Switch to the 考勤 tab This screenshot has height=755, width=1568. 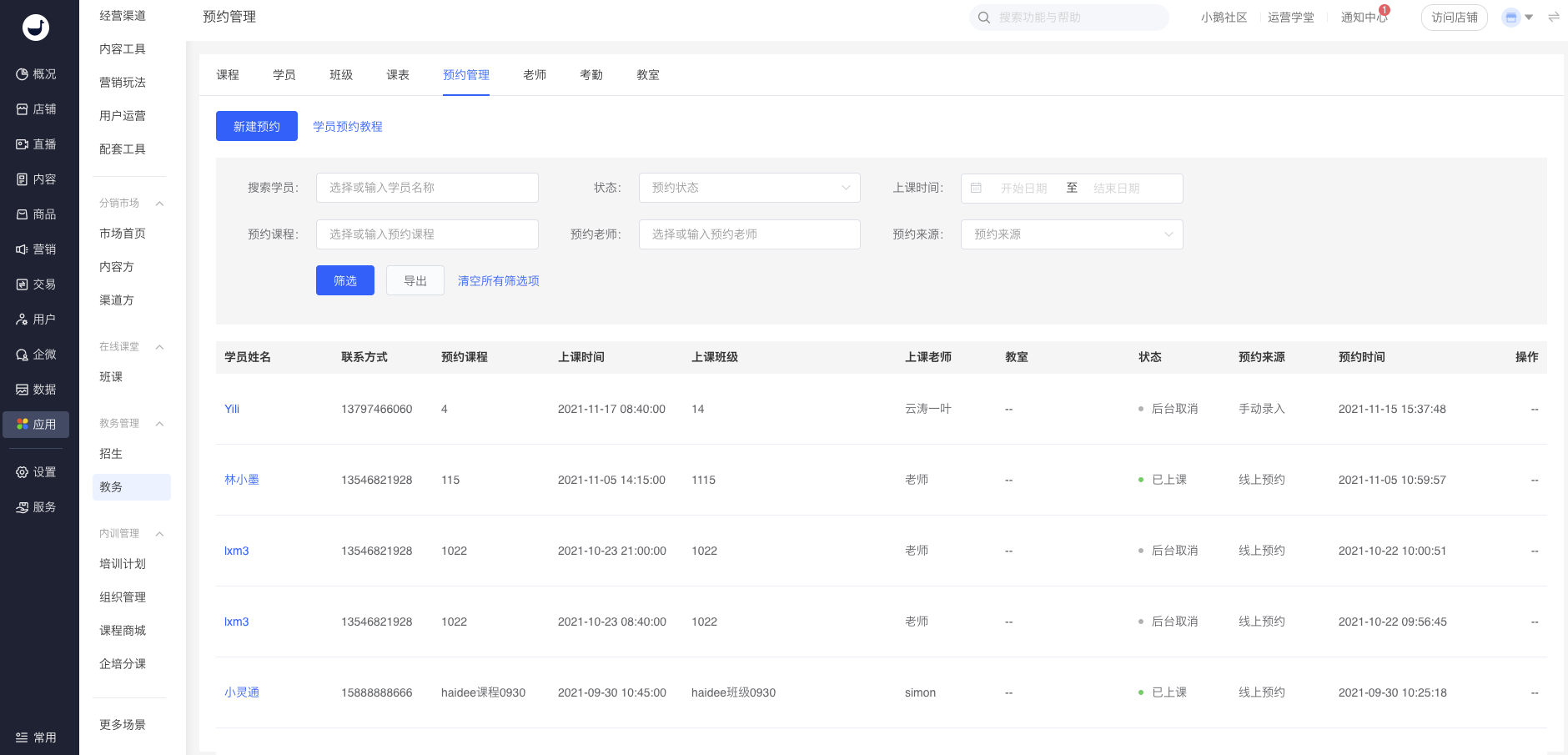pos(591,75)
